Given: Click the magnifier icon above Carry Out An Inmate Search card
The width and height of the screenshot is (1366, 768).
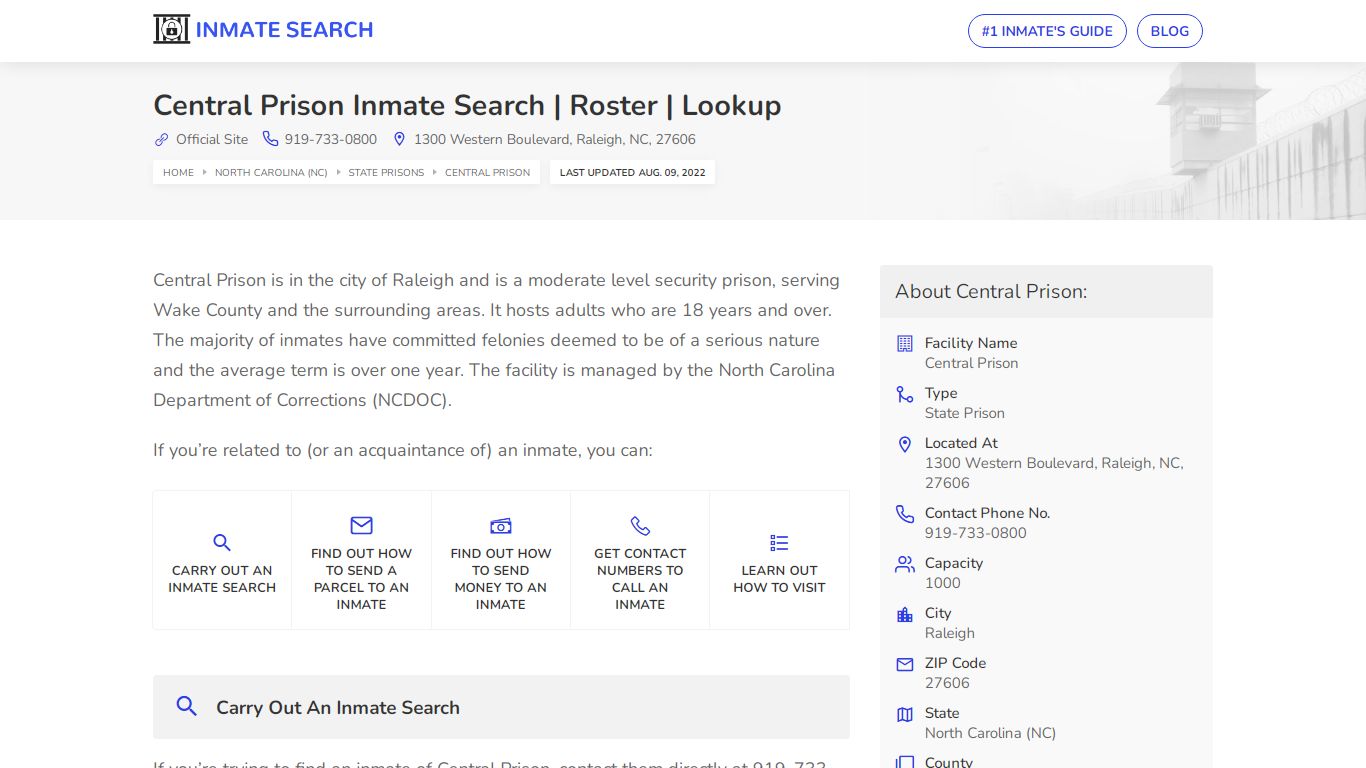Looking at the screenshot, I should [222, 543].
